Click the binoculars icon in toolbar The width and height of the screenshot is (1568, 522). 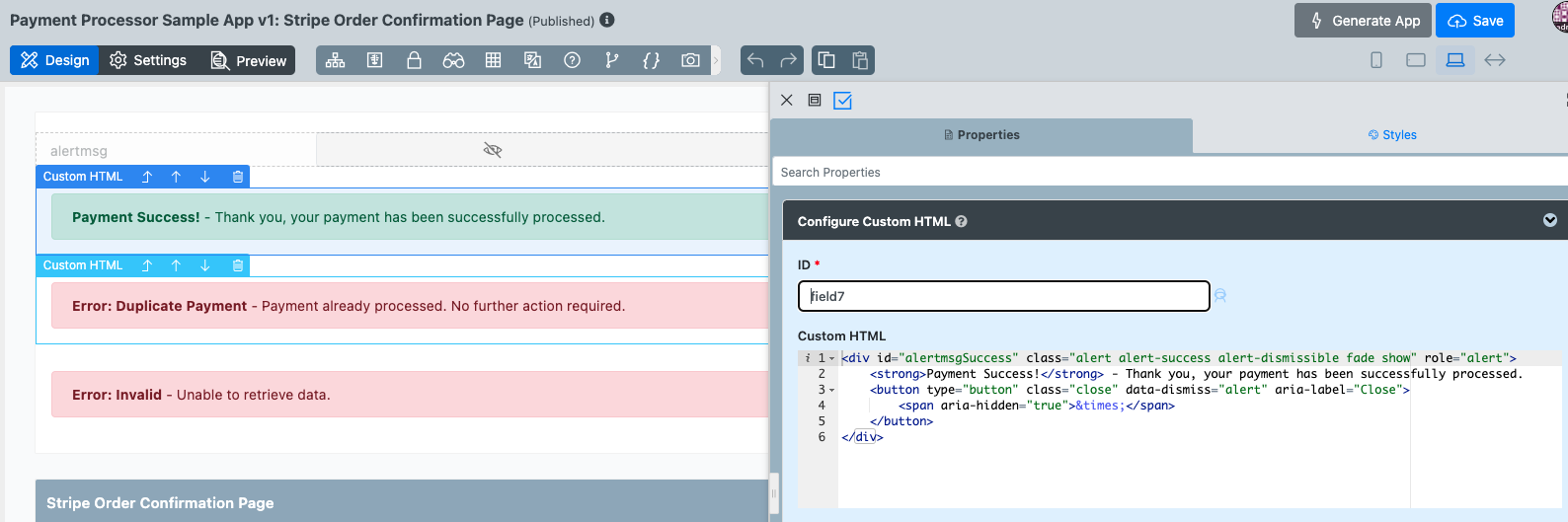(x=453, y=60)
